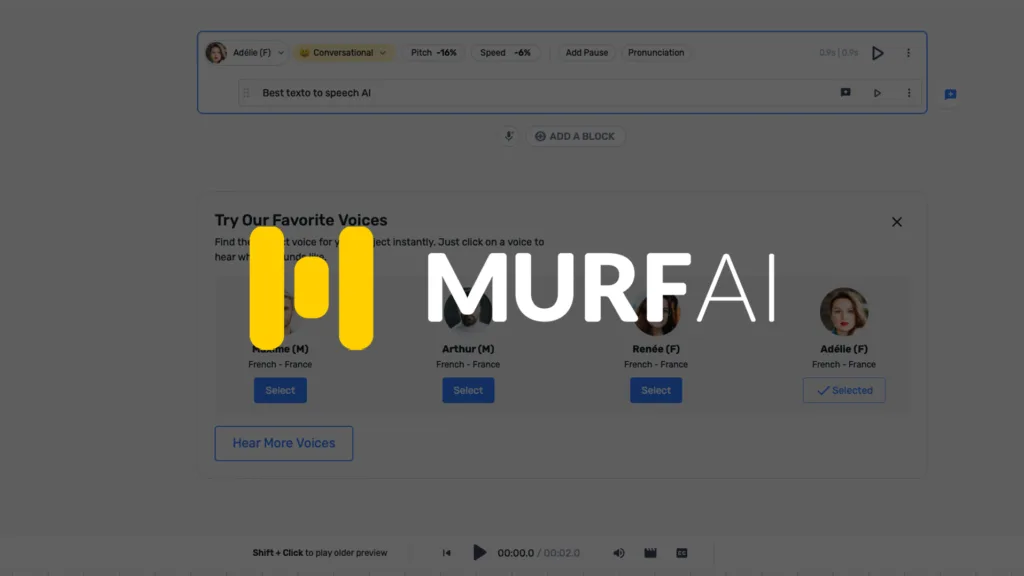Image resolution: width=1024 pixels, height=576 pixels.
Task: Skip to start of the preview
Action: click(x=447, y=553)
